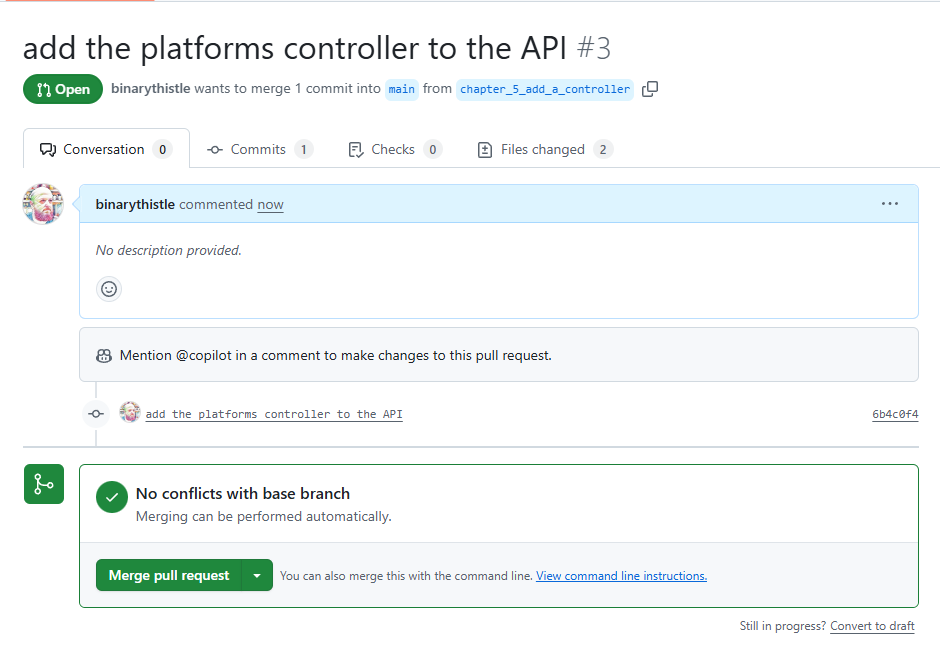Viewport: 940px width, 647px height.
Task: Open the reaction emoji picker
Action: click(109, 289)
